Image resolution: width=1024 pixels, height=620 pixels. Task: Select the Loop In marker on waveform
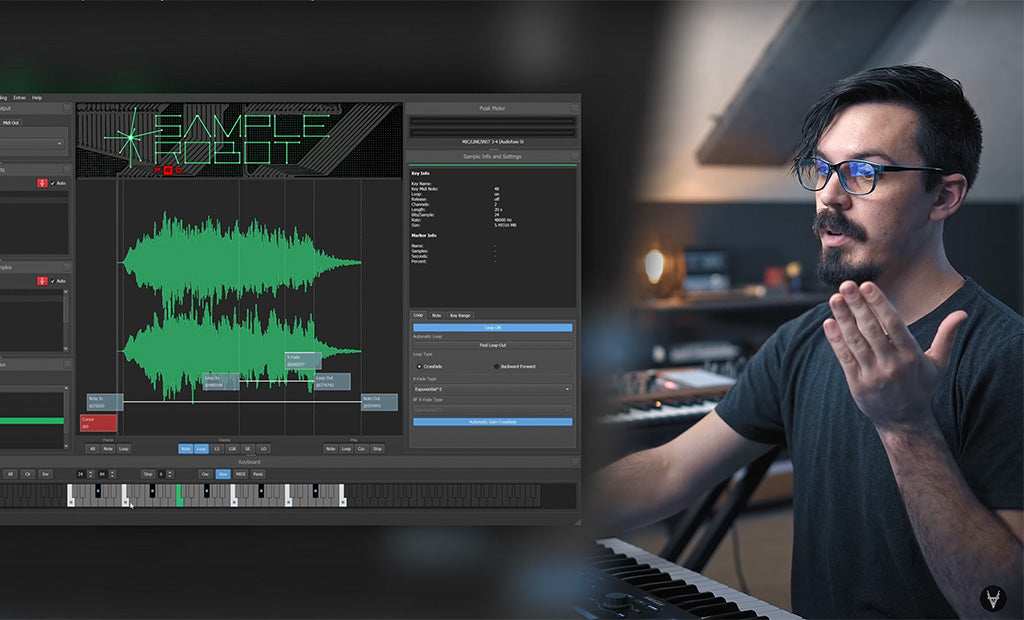tap(219, 381)
